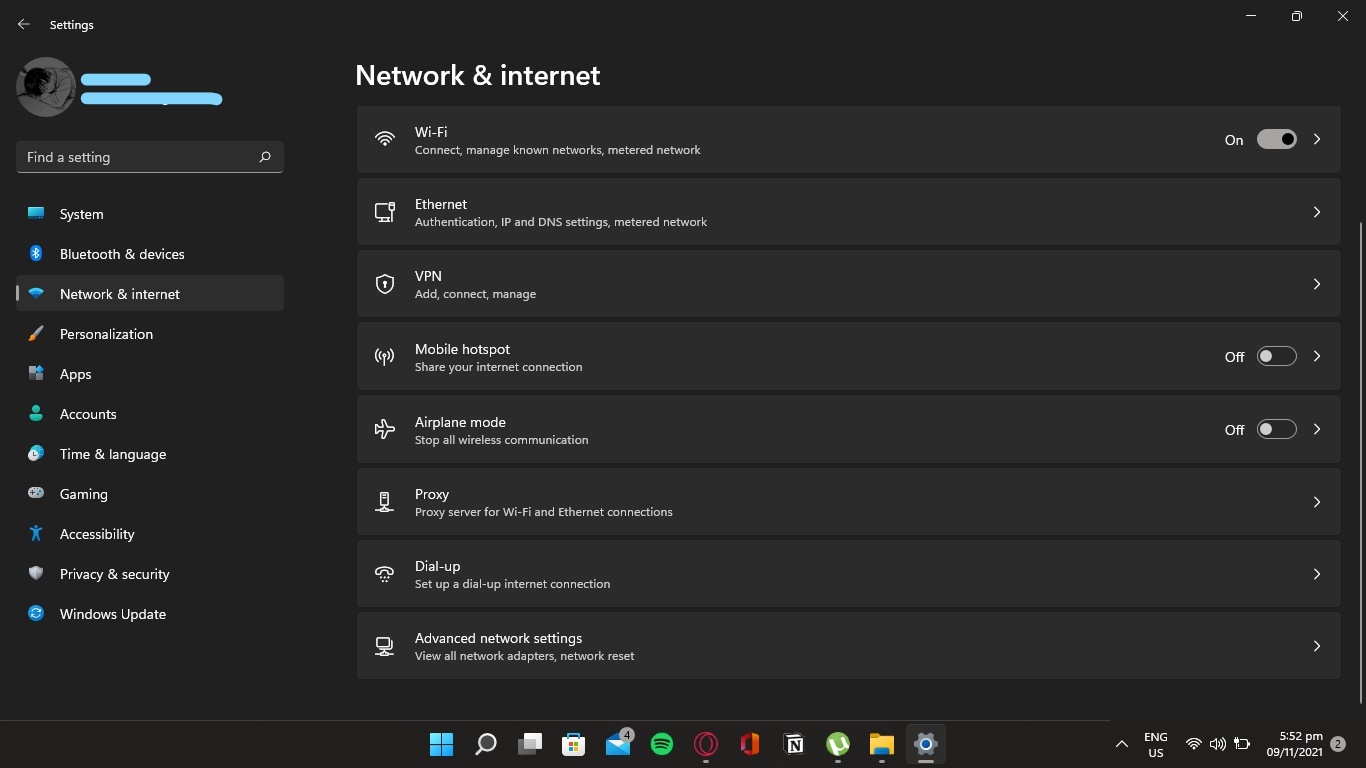Switch to Windows Update section
Image resolution: width=1366 pixels, height=768 pixels.
150,614
